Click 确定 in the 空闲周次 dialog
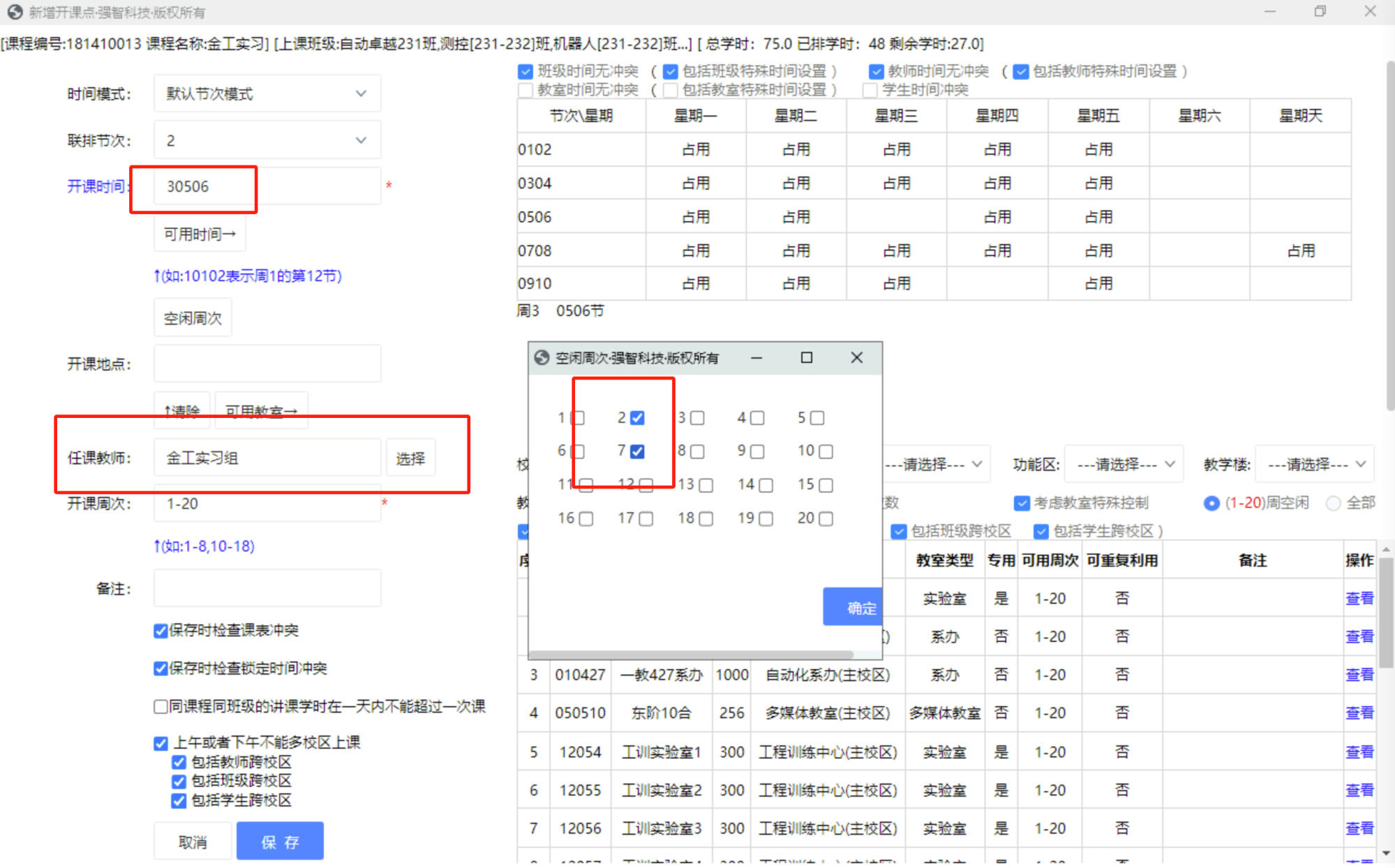The height and width of the screenshot is (868, 1395). [853, 608]
